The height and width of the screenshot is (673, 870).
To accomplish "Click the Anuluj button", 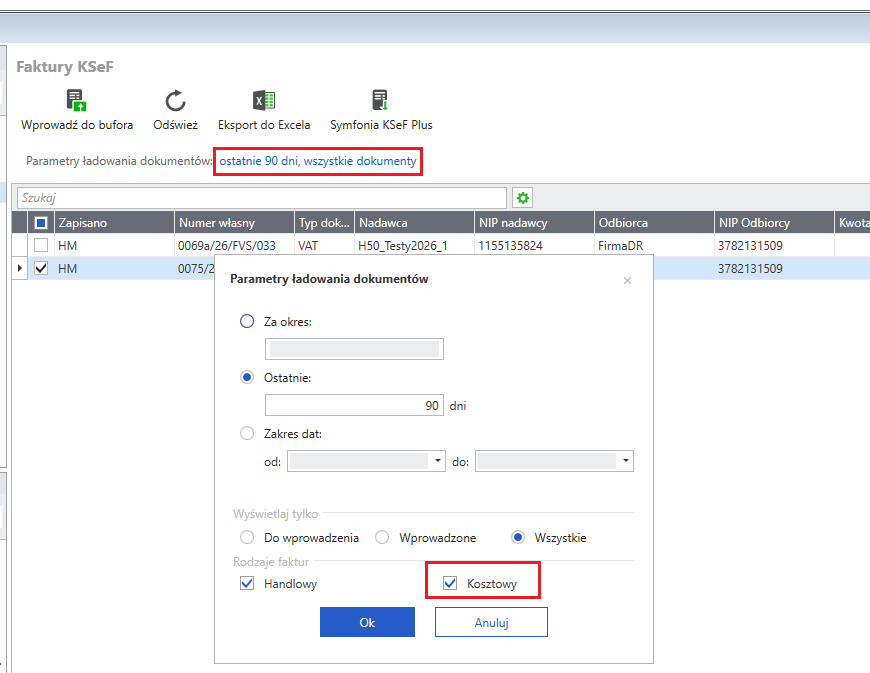I will 491,622.
